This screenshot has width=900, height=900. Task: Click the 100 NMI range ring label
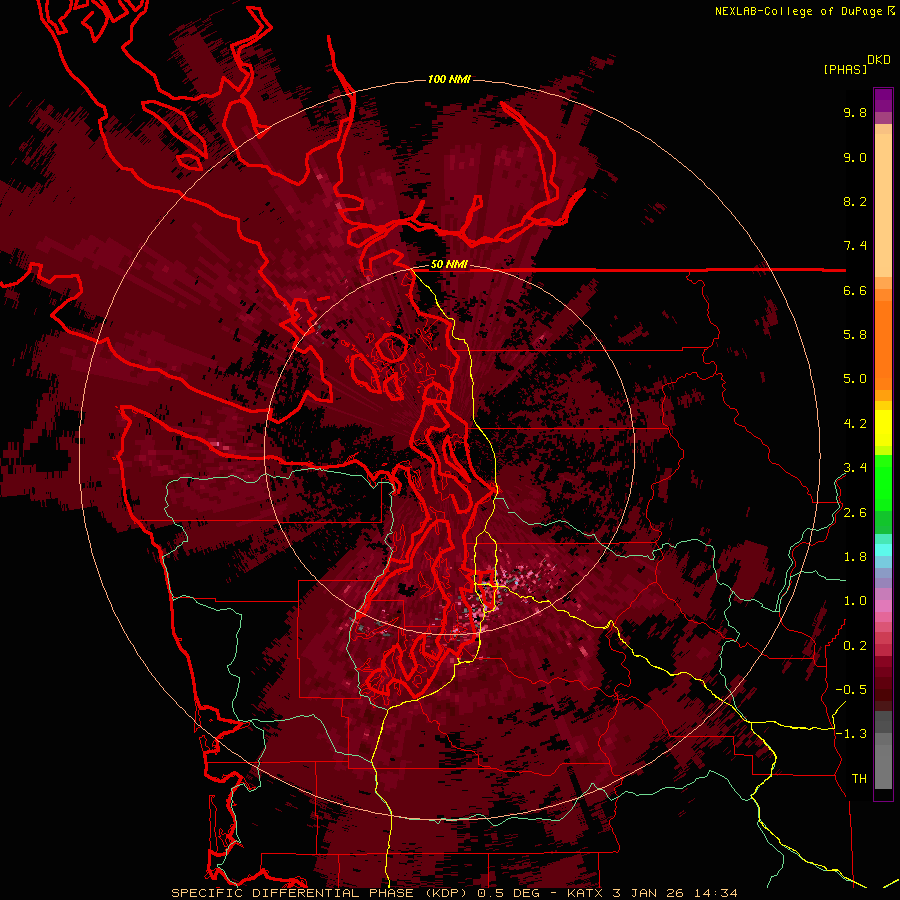tap(449, 79)
